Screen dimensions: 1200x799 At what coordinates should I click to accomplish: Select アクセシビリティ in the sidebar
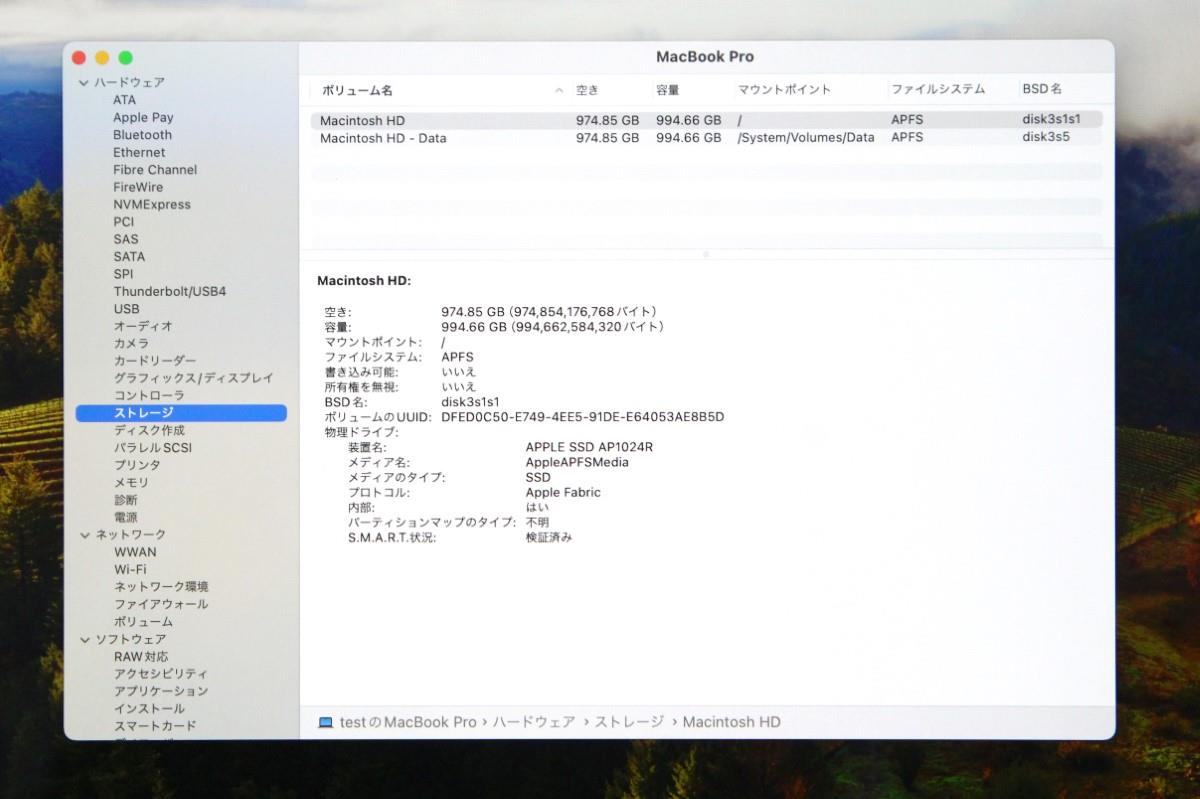click(161, 674)
